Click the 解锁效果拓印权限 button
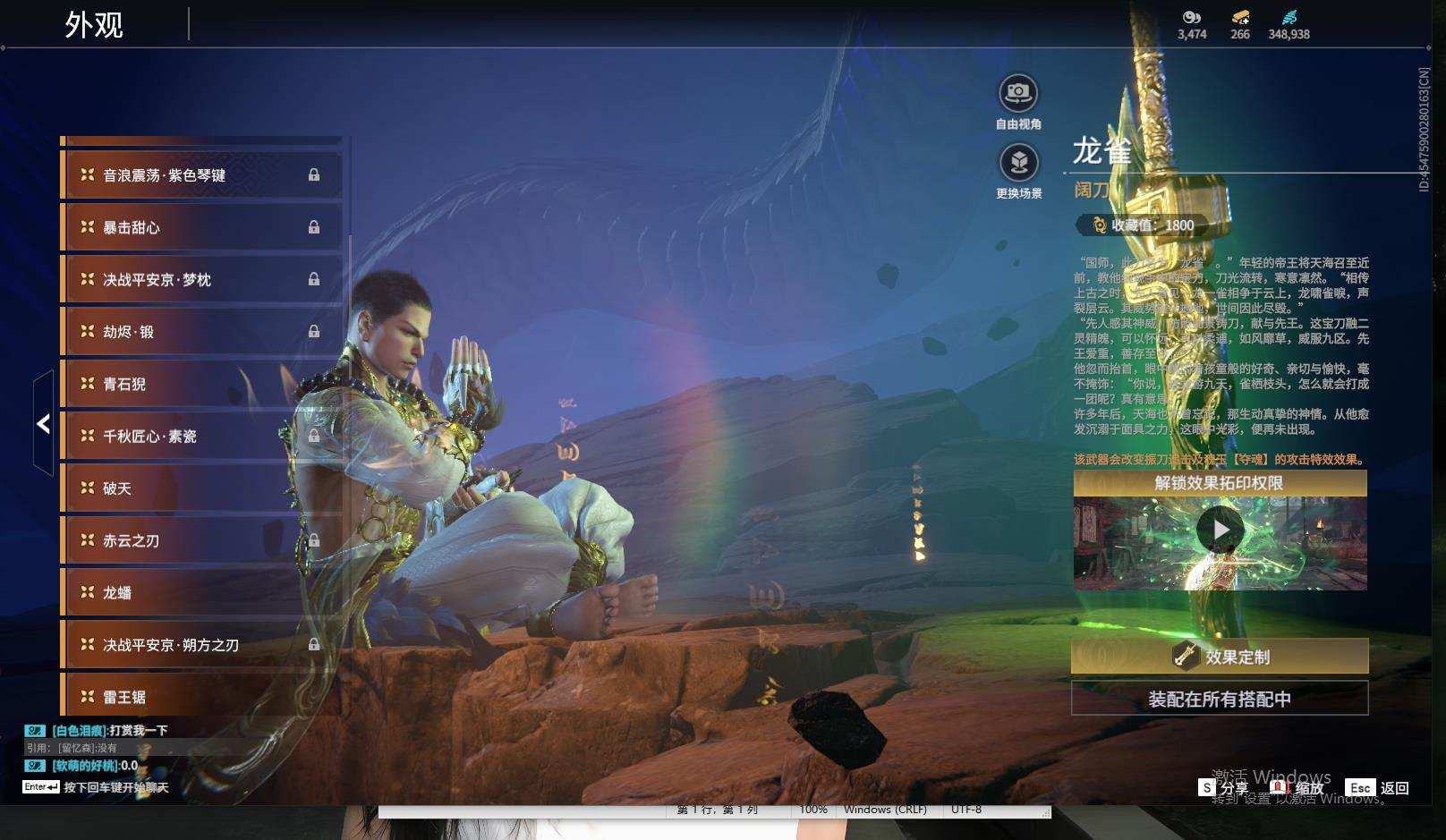Image resolution: width=1446 pixels, height=840 pixels. click(x=1221, y=483)
